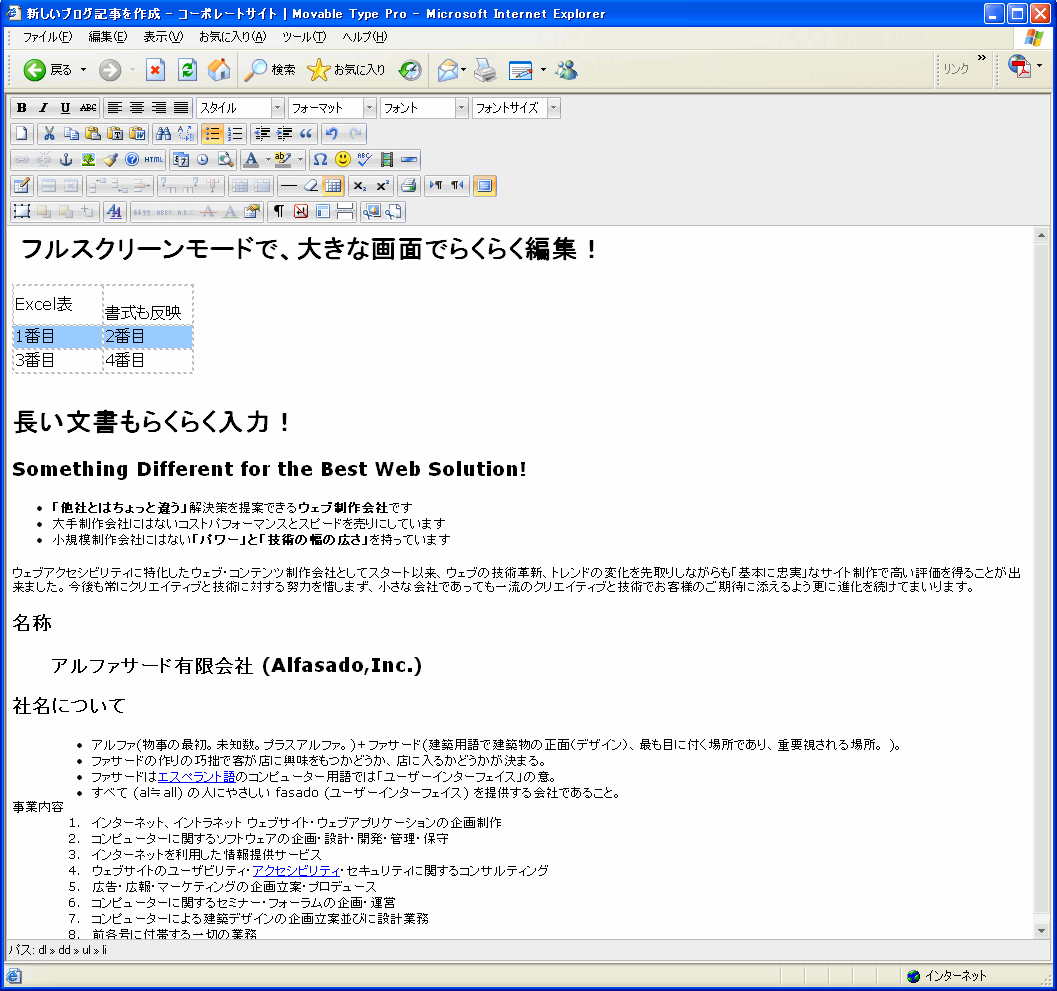Image resolution: width=1057 pixels, height=991 pixels.
Task: Toggle strikethrough formatting
Action: [x=88, y=108]
